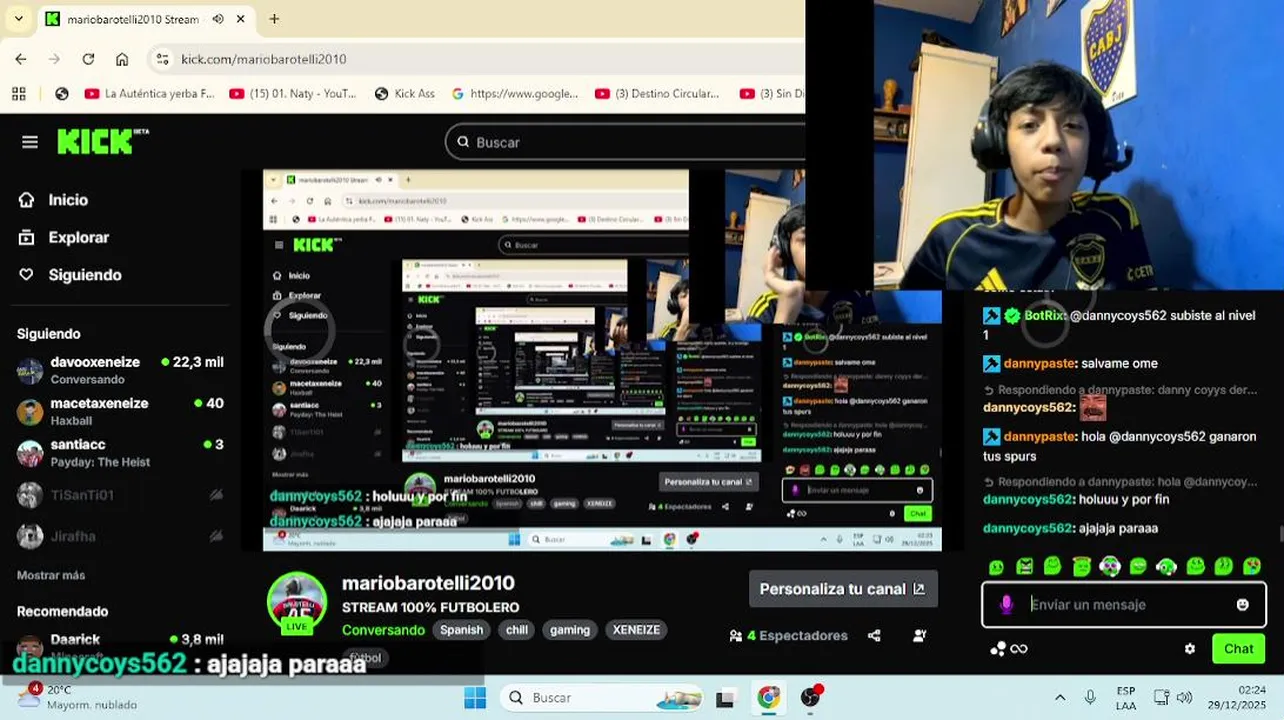1284x720 pixels.
Task: Click the chat scrollbar
Action: click(x=1280, y=536)
